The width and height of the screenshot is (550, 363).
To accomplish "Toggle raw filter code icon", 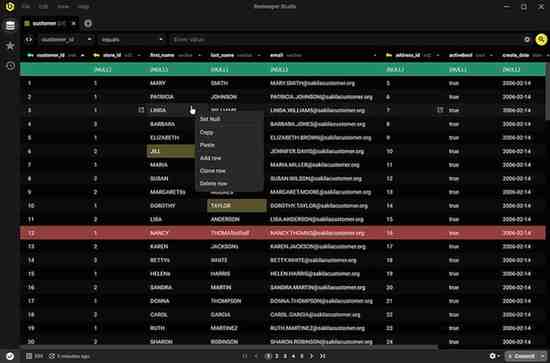I will coord(29,40).
